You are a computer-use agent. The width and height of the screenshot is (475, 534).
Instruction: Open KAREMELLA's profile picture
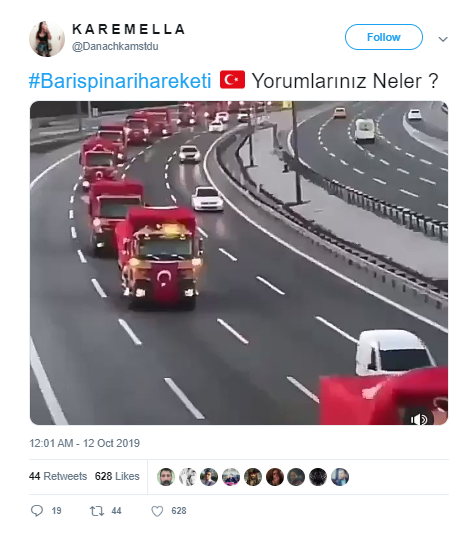(x=47, y=39)
